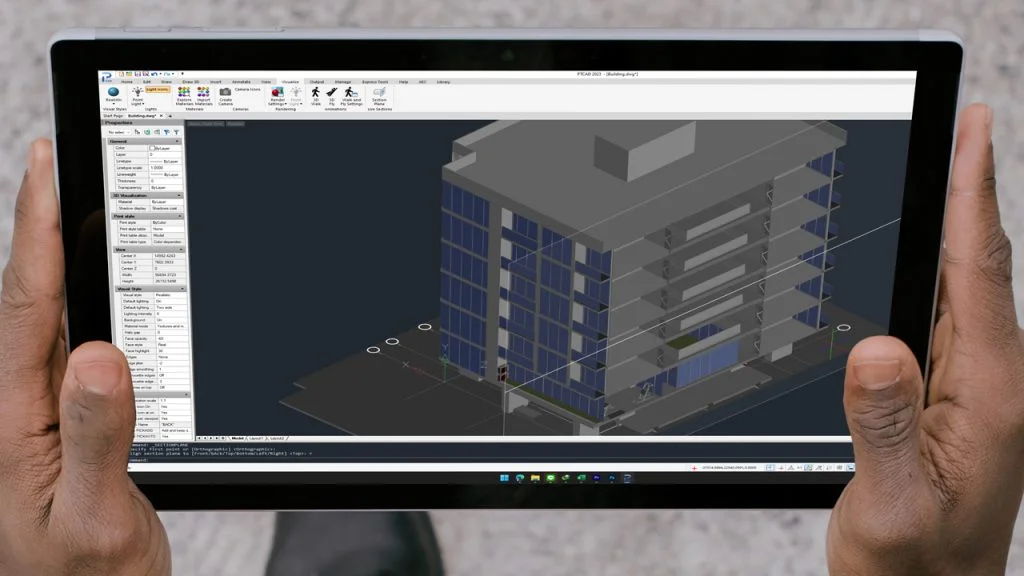Collapse the Visual Style section
The image size is (1024, 576).
coord(183,289)
